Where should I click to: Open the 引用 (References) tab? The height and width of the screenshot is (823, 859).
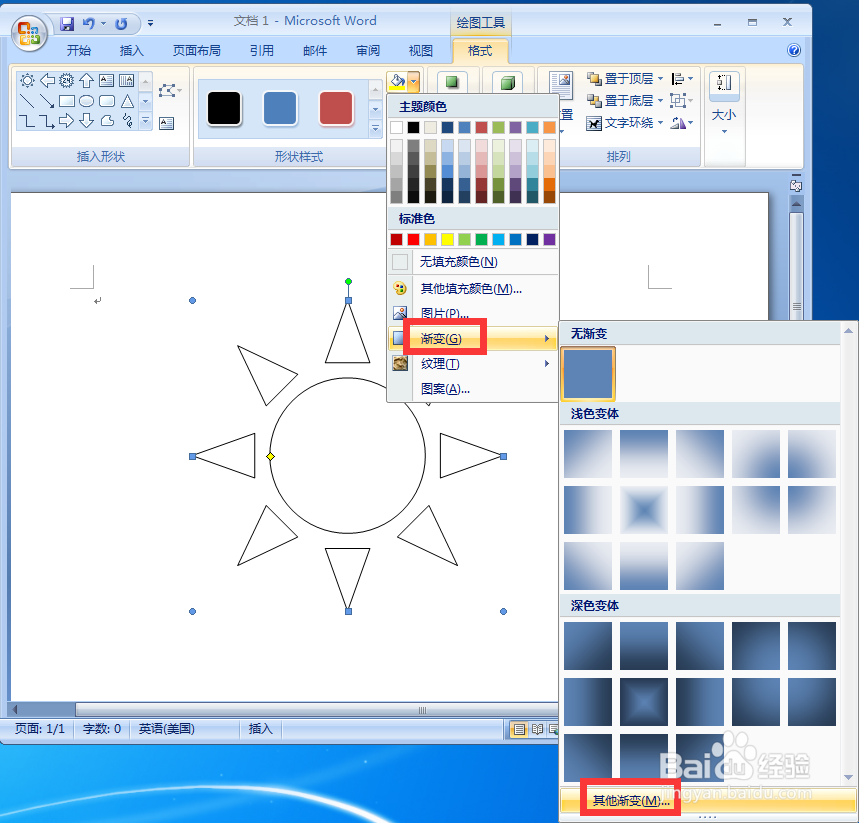tap(262, 50)
